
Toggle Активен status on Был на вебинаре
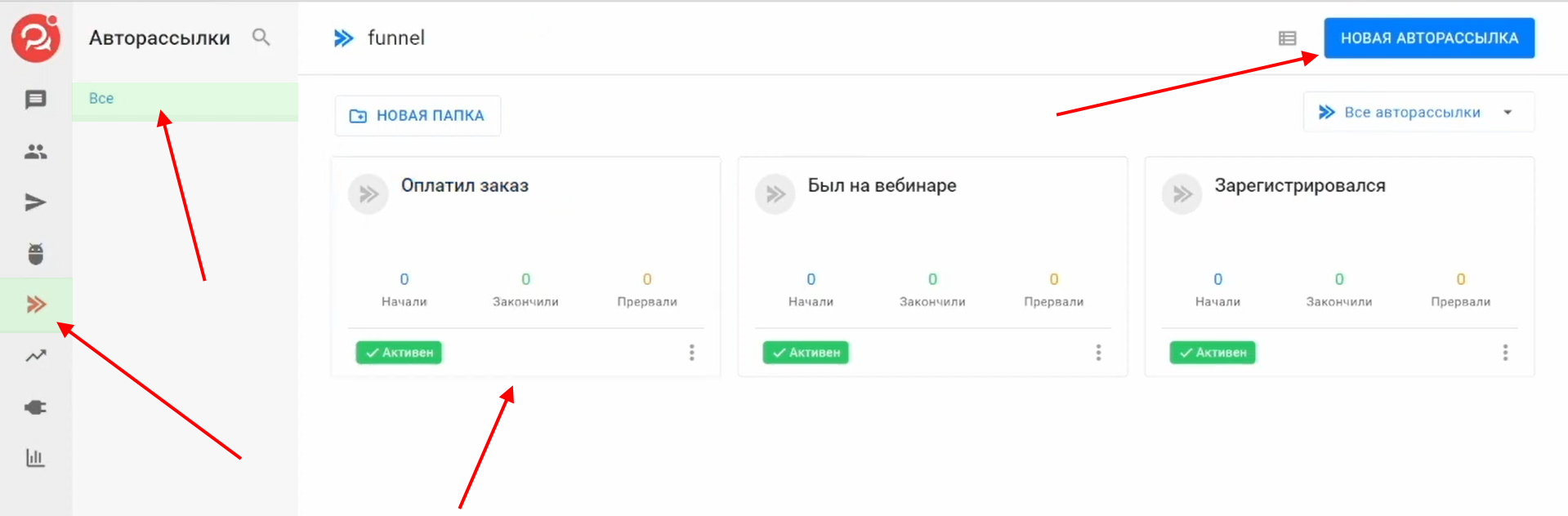806,353
